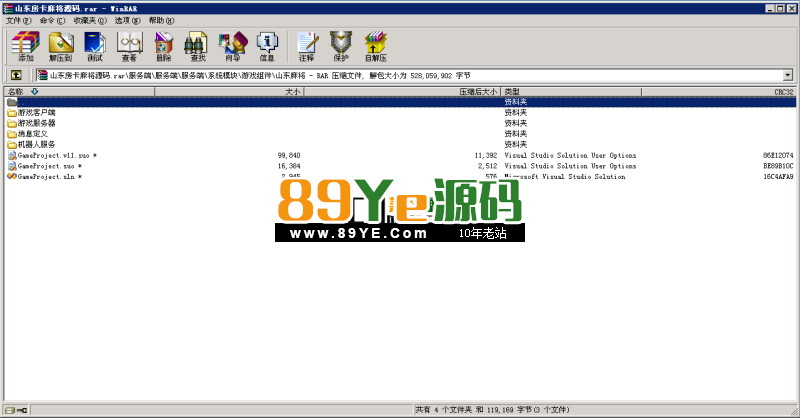Click the size value 99,840

point(289,155)
